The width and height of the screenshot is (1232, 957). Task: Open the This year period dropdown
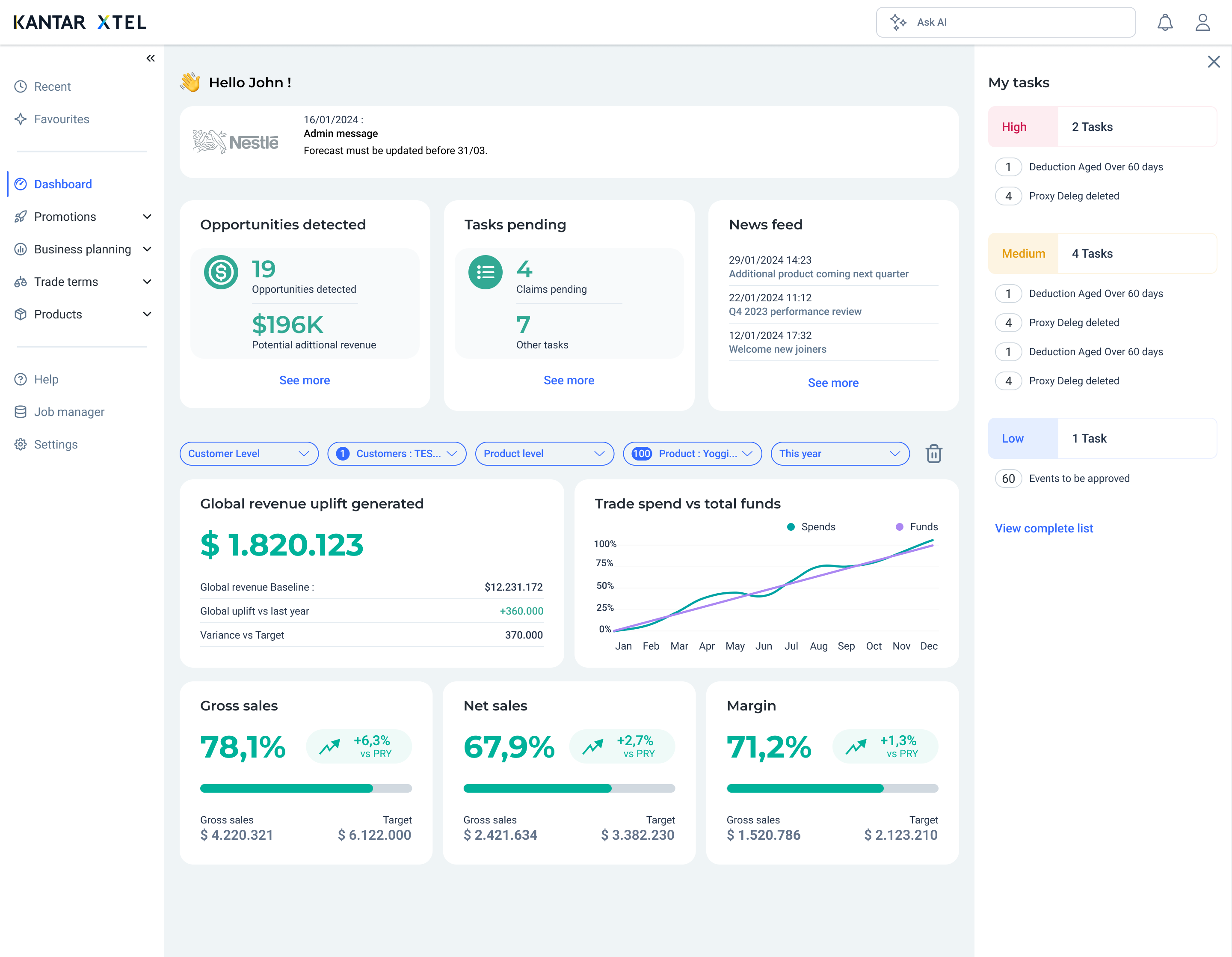(x=839, y=454)
